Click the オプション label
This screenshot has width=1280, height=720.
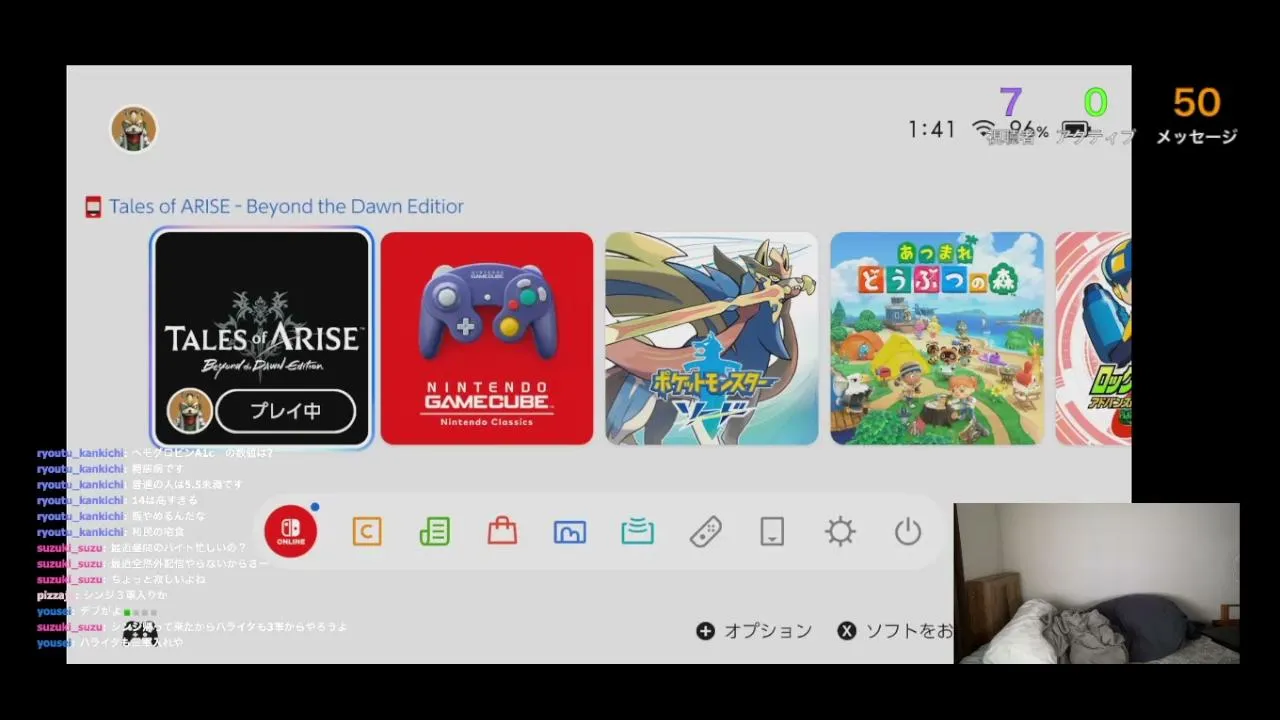point(768,631)
